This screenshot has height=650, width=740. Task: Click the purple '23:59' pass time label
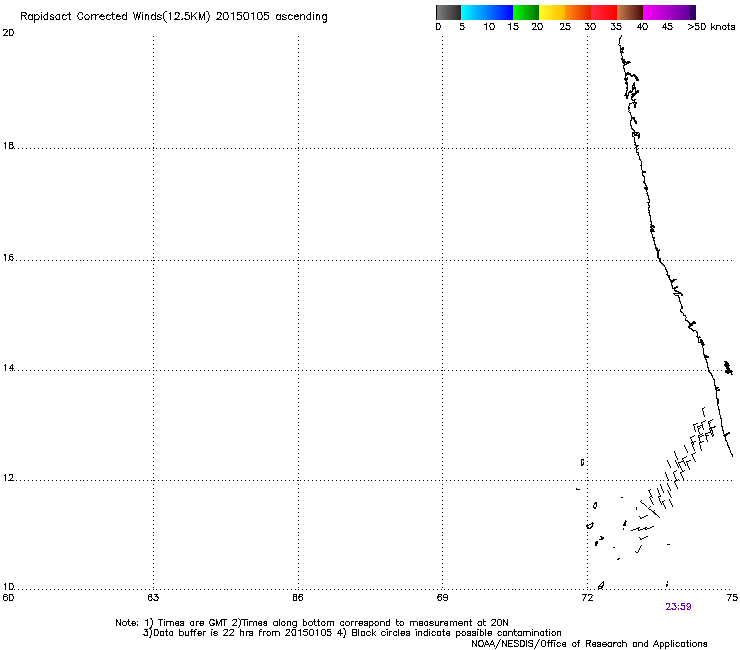point(678,607)
